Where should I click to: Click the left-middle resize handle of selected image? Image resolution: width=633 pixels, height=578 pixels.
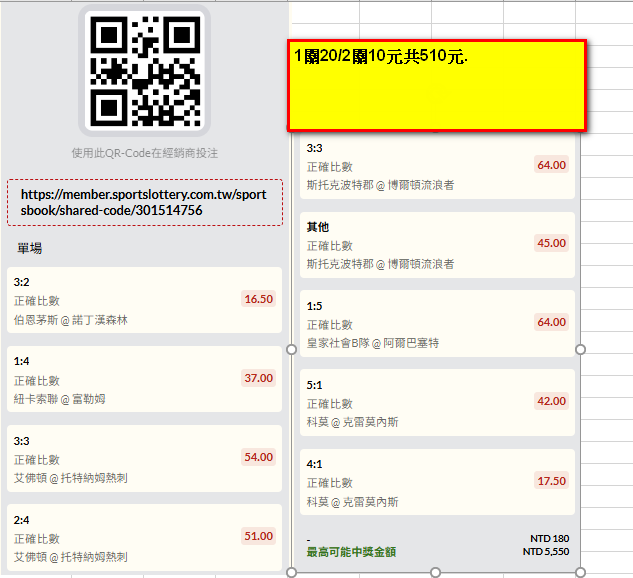point(291,350)
